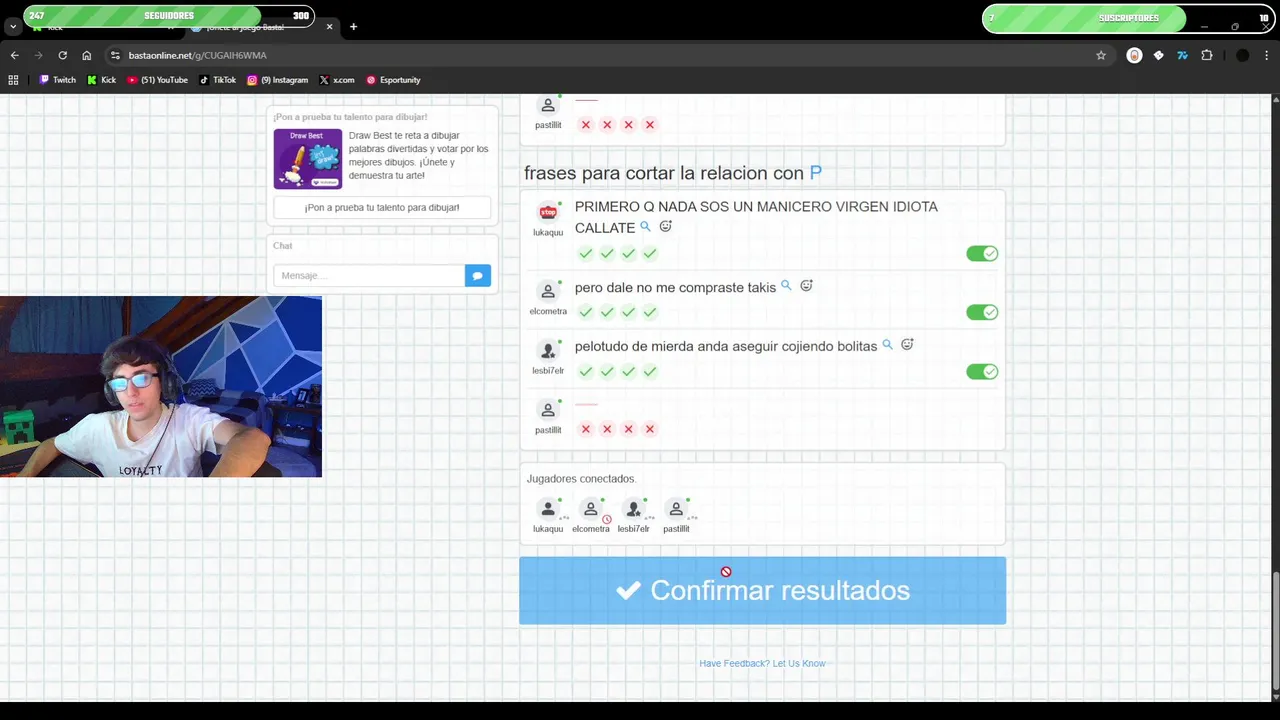Image resolution: width=1280 pixels, height=720 pixels.
Task: Click the address bar URL field
Action: (x=600, y=55)
